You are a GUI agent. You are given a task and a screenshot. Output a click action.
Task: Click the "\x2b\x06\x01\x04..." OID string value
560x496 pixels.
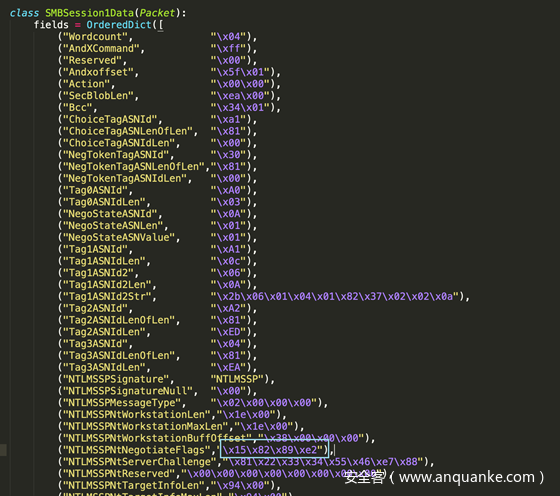point(335,296)
